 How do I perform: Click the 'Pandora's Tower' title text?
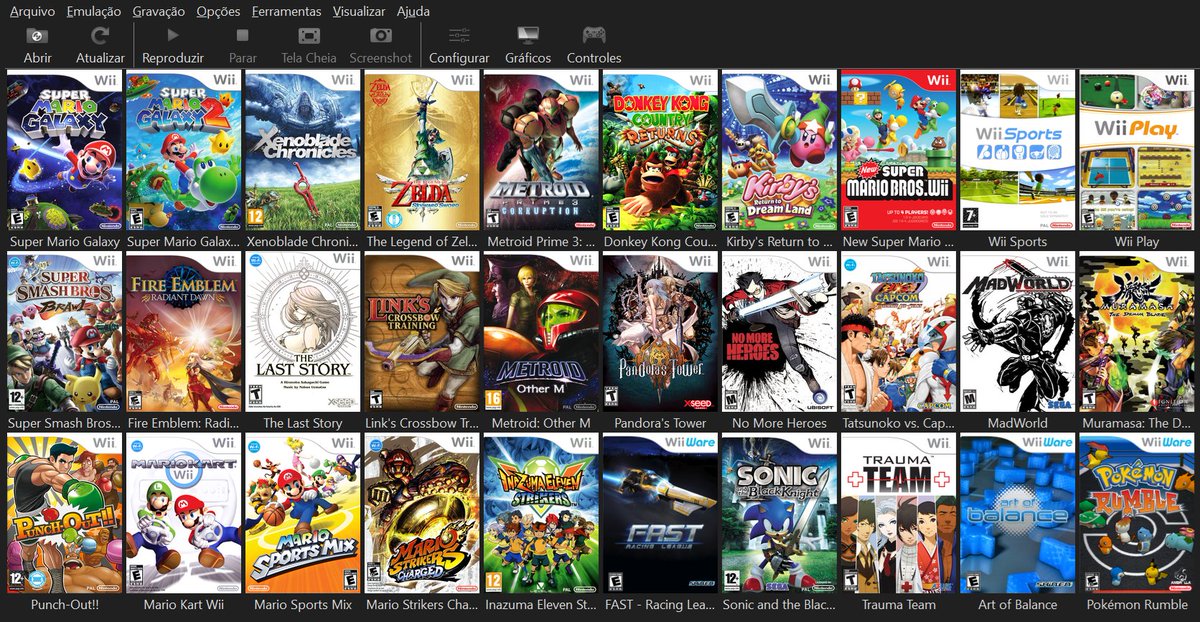tap(660, 423)
